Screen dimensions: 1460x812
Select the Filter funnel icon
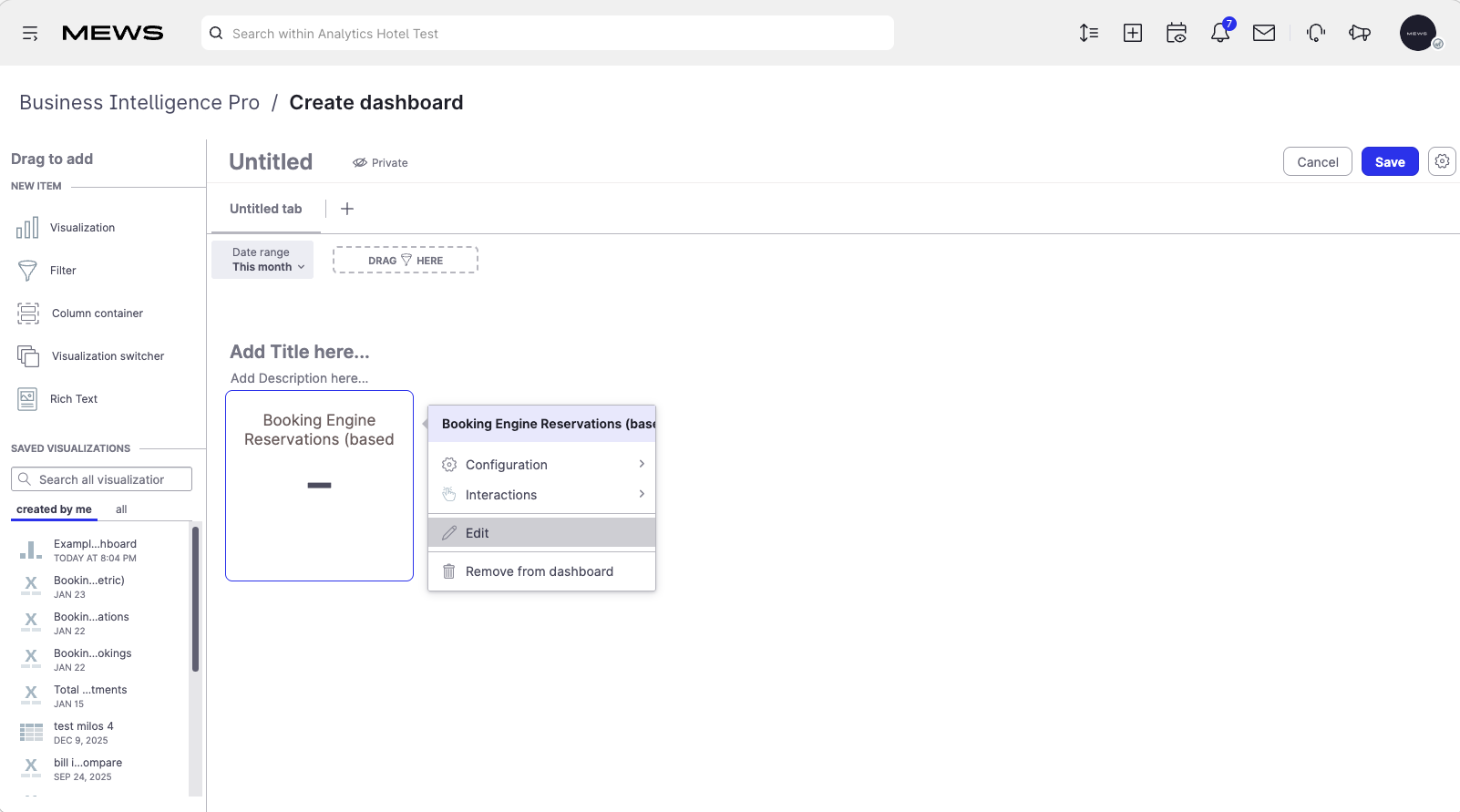coord(27,271)
